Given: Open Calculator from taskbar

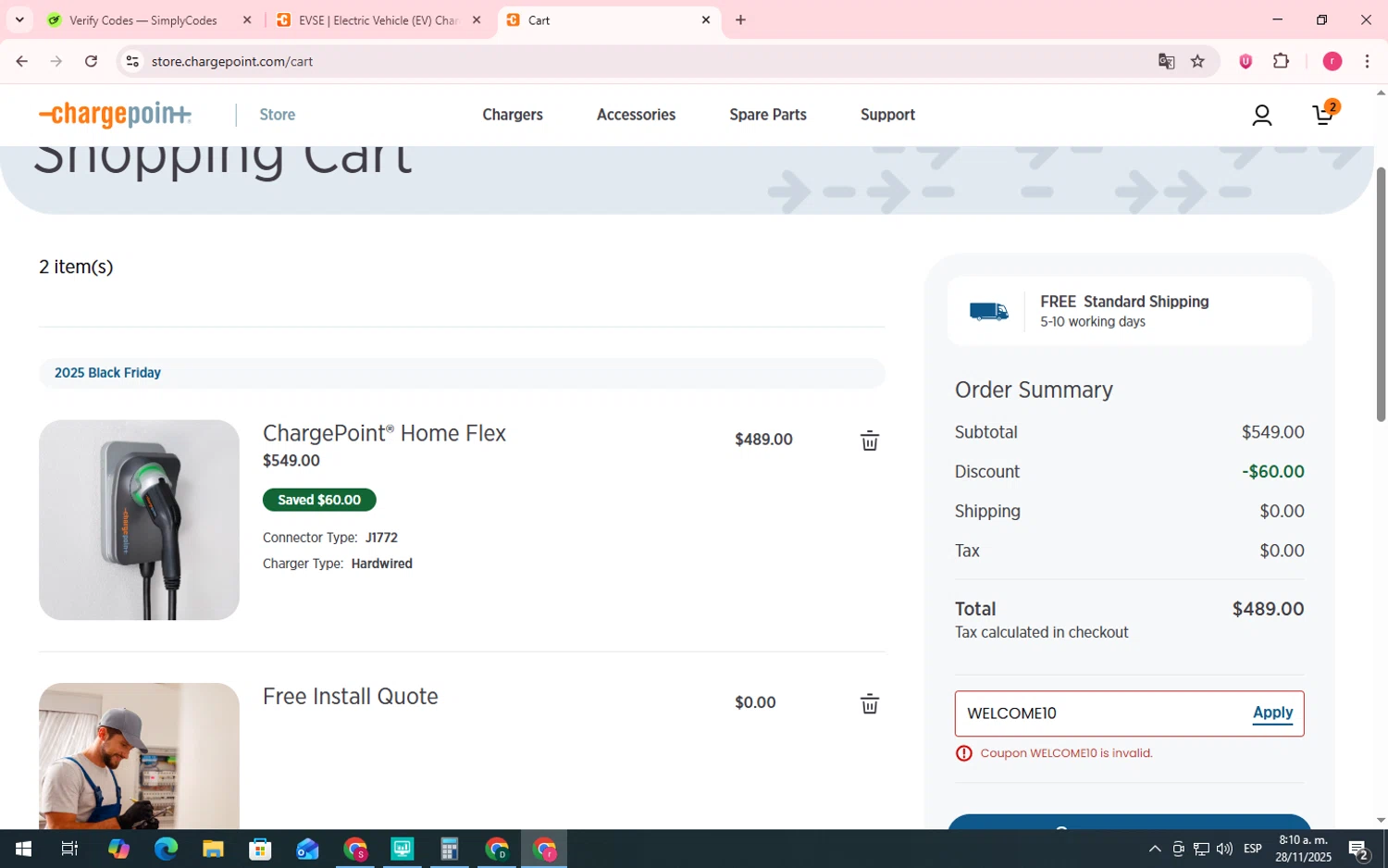Looking at the screenshot, I should pyautogui.click(x=449, y=849).
